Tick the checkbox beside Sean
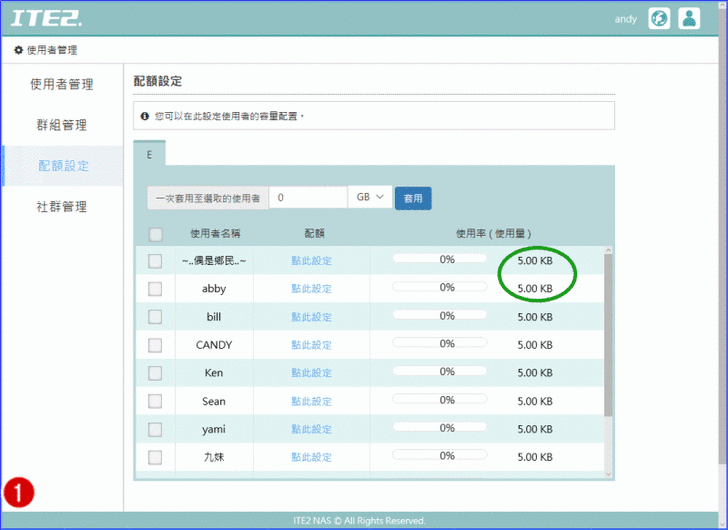728x530 pixels. click(155, 401)
